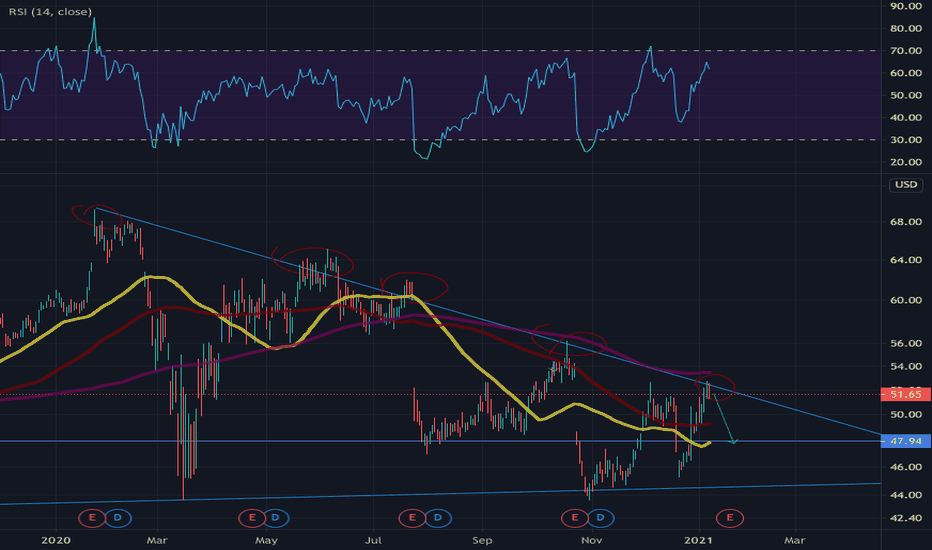This screenshot has height=550, width=932.
Task: Select the red ellipse drawn at the latest candles
Action: pos(714,386)
